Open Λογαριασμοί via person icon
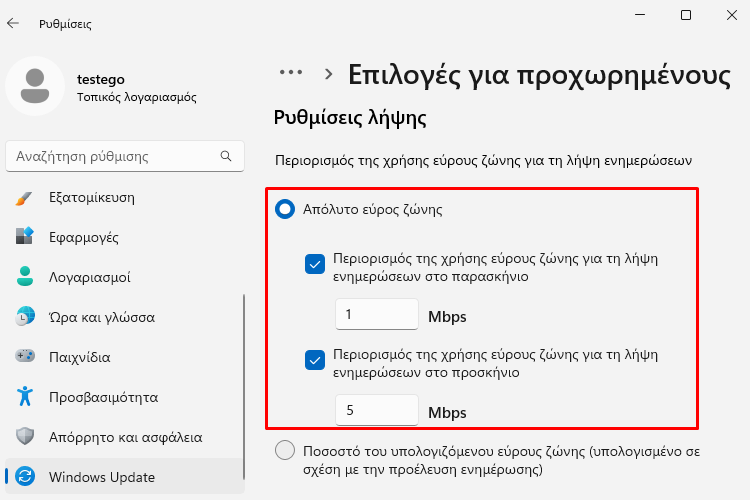 pyautogui.click(x=25, y=277)
